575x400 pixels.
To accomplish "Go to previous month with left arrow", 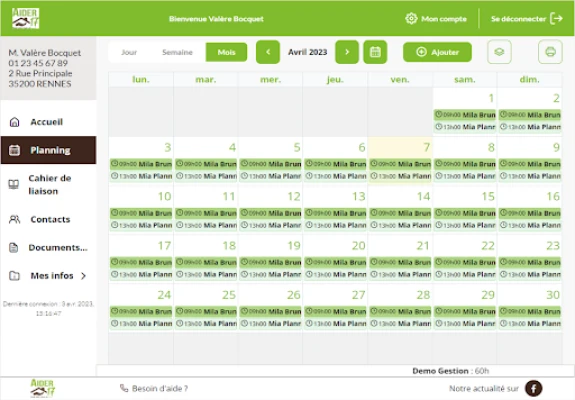I will 268,52.
